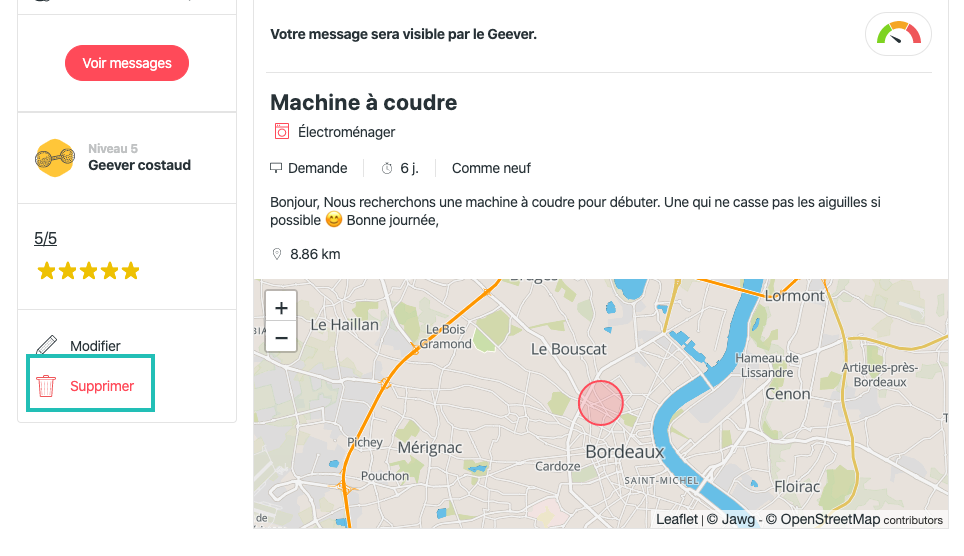The width and height of the screenshot is (964, 556).
Task: Select the Supprimer trash icon
Action: [46, 386]
